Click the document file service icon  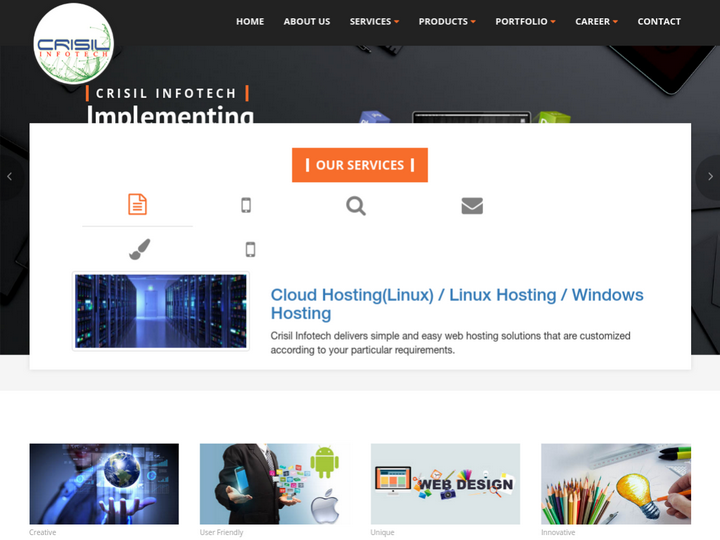[137, 205]
